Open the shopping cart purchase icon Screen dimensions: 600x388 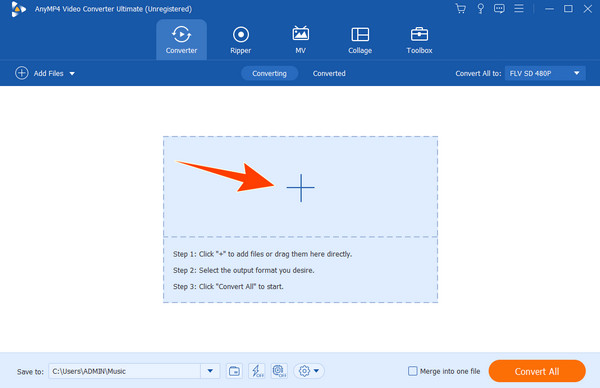(x=461, y=8)
